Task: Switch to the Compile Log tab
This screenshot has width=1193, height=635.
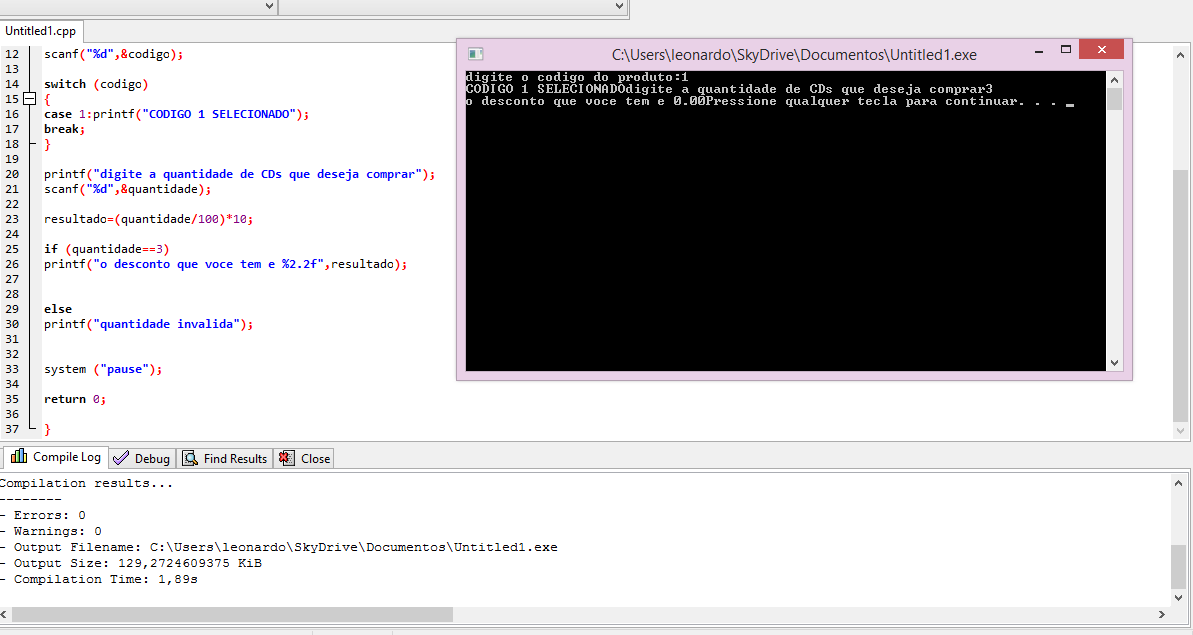Action: [x=56, y=457]
